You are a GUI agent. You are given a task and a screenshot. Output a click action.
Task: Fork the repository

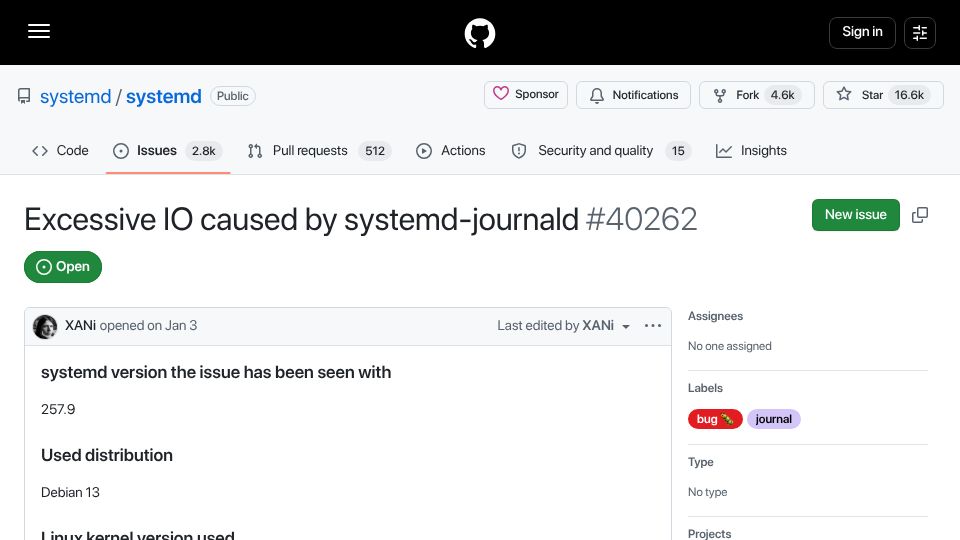click(x=757, y=95)
